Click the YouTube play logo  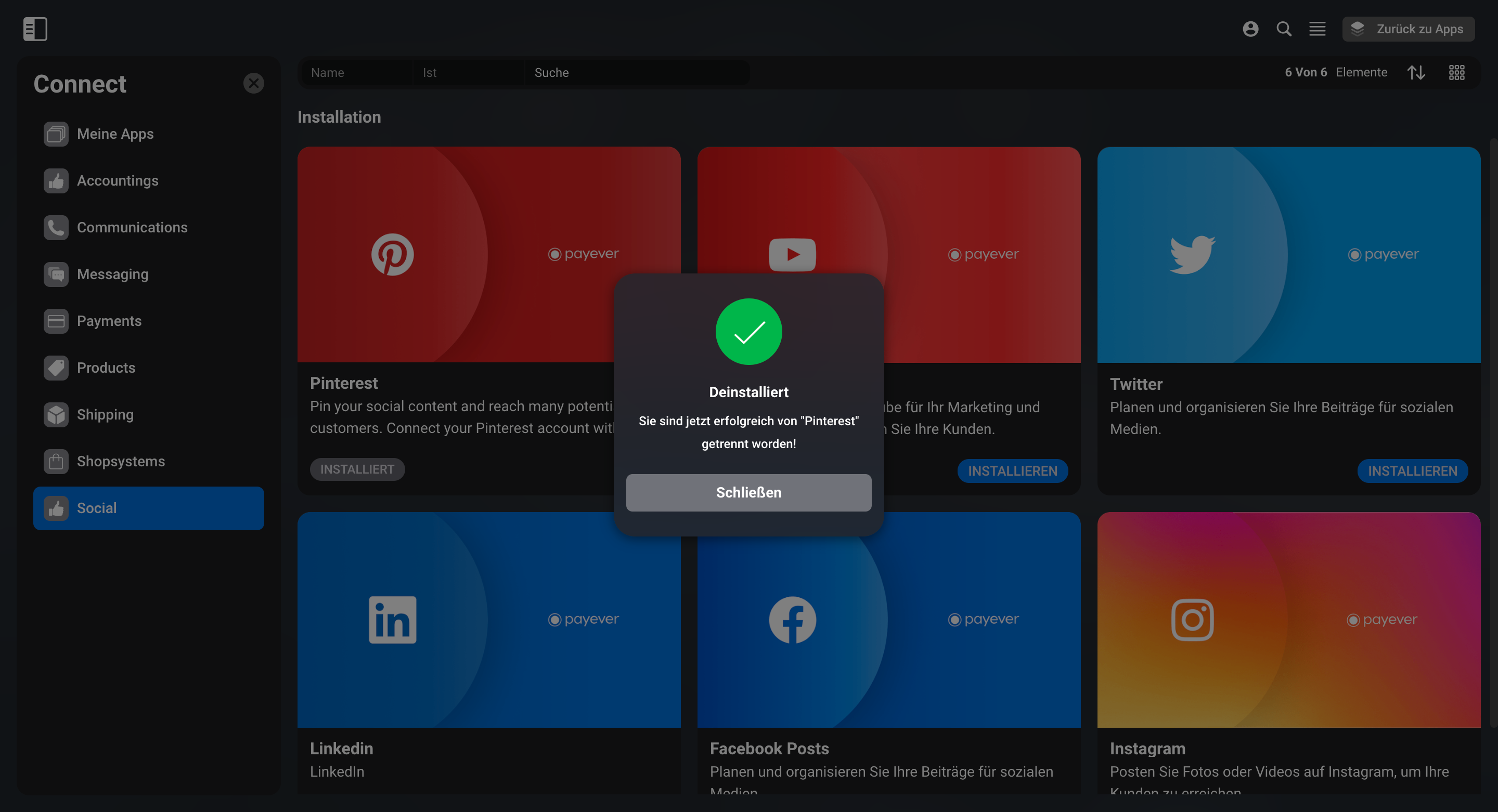coord(792,255)
